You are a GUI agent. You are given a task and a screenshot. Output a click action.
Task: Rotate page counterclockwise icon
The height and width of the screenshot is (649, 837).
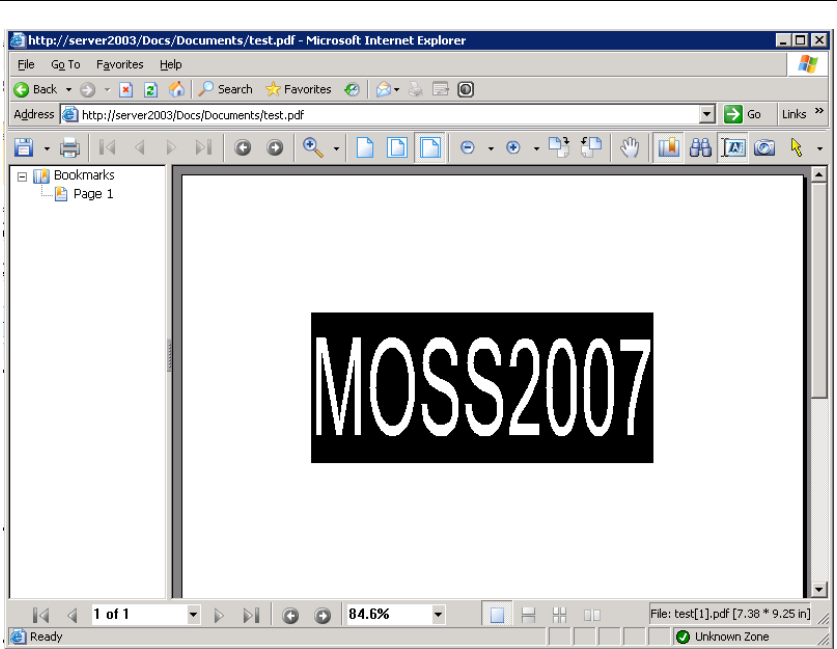click(x=591, y=147)
